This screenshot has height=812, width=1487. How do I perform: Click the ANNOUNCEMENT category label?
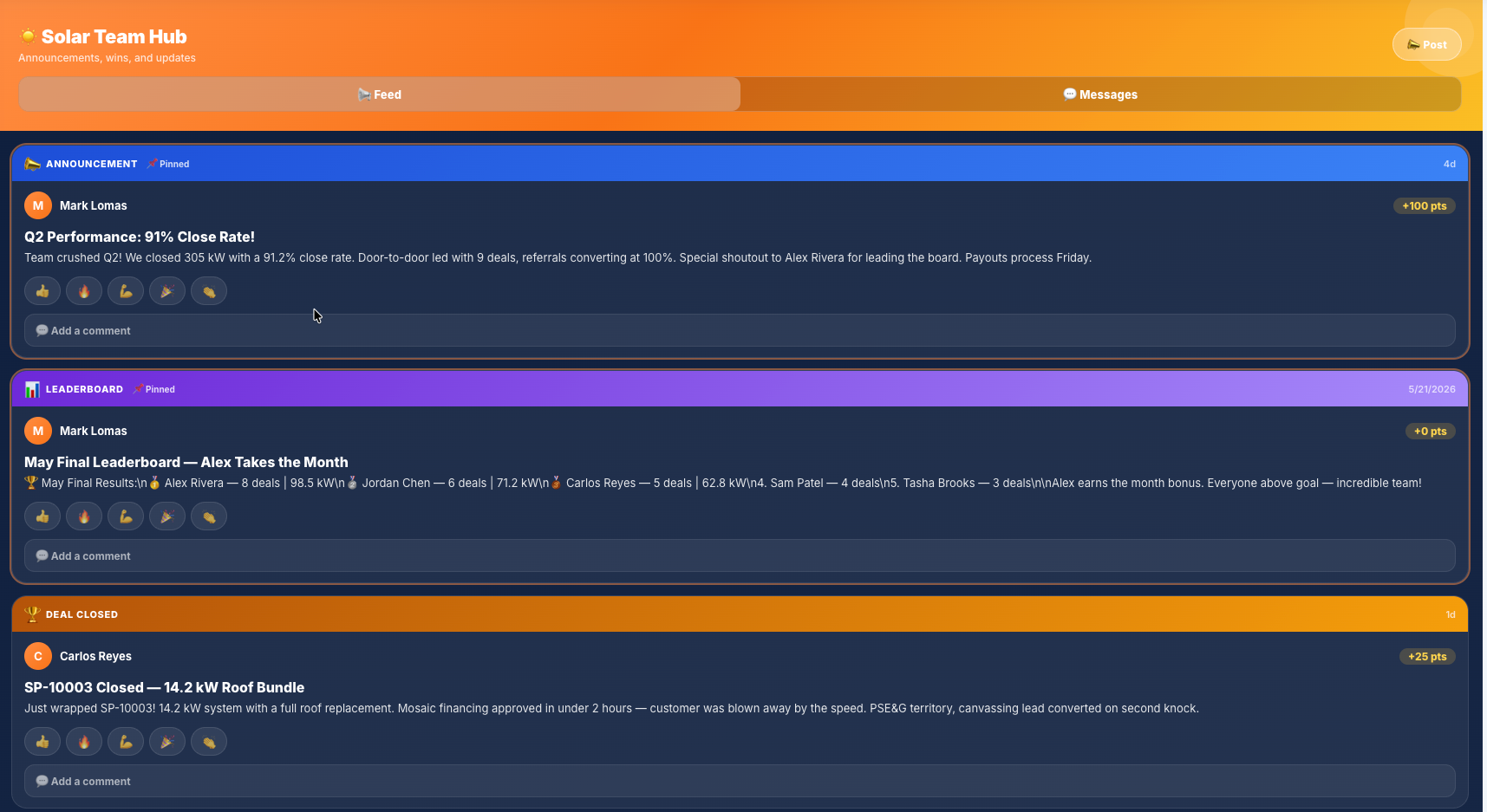pos(92,164)
